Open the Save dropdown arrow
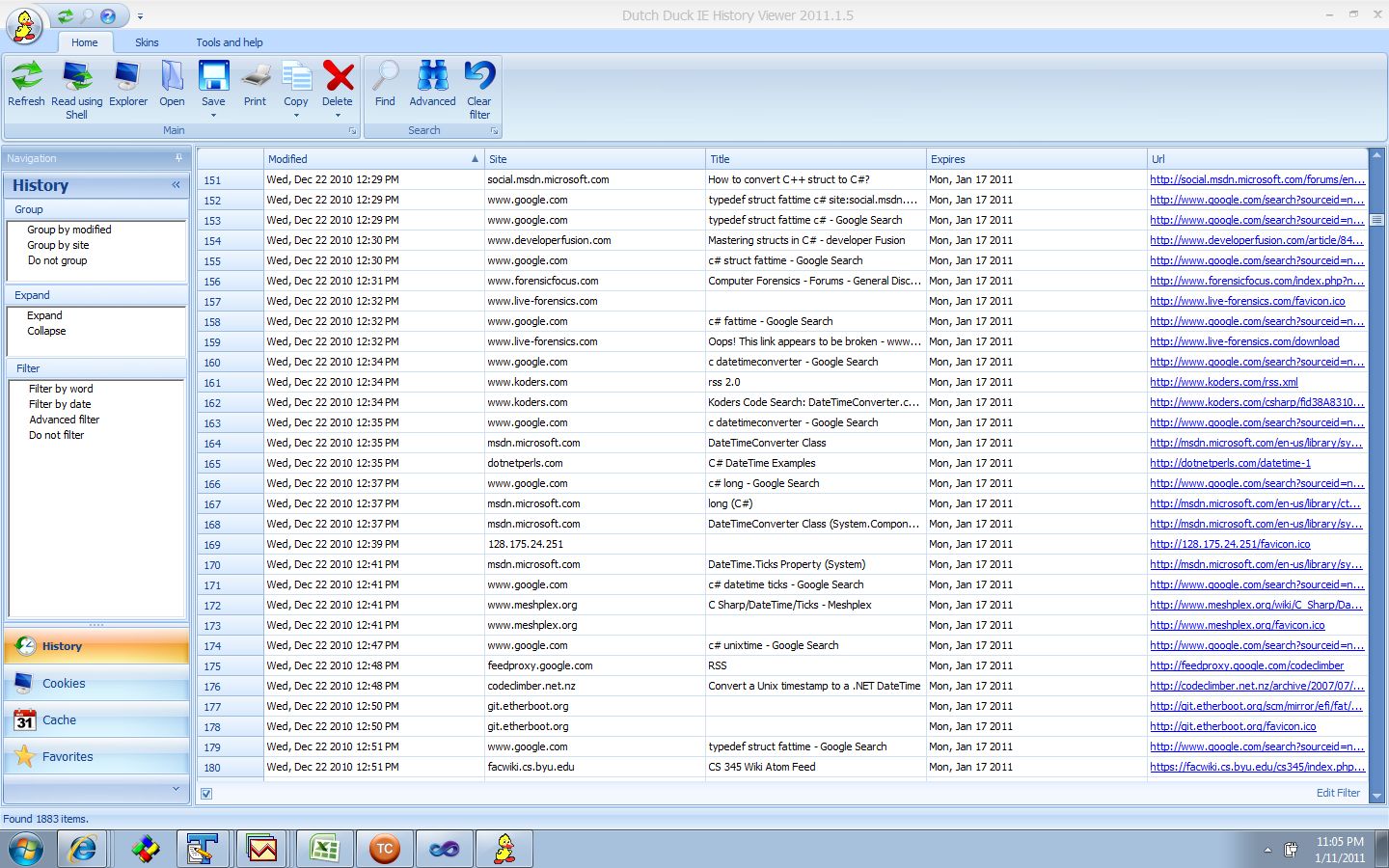The image size is (1389, 868). tap(213, 116)
